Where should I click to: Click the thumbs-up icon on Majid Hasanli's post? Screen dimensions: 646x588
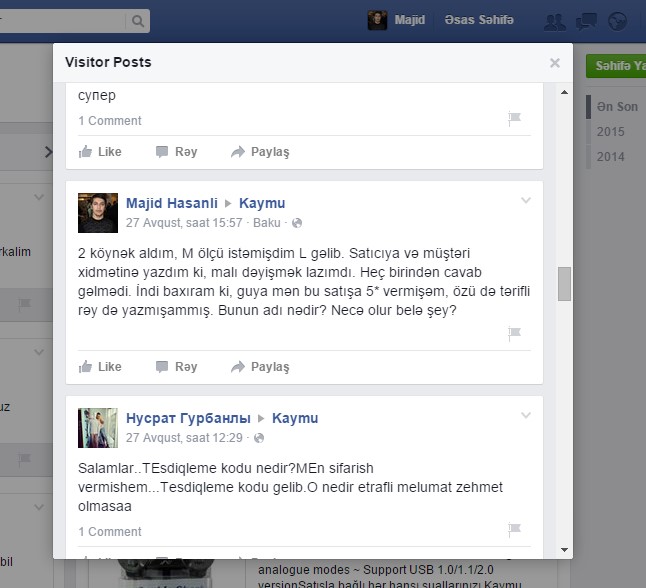coord(85,366)
